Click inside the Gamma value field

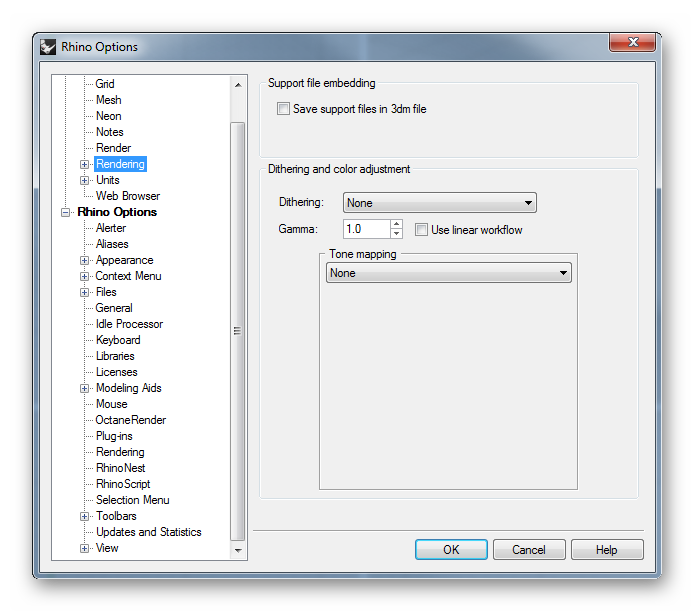367,229
